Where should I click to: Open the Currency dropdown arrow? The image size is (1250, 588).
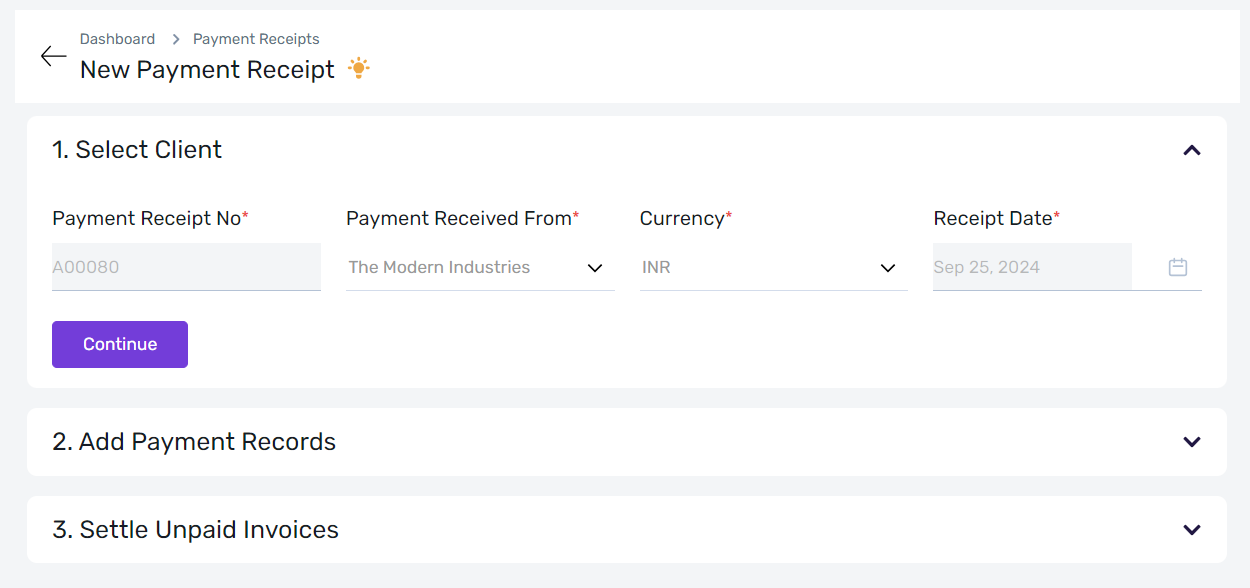[888, 268]
